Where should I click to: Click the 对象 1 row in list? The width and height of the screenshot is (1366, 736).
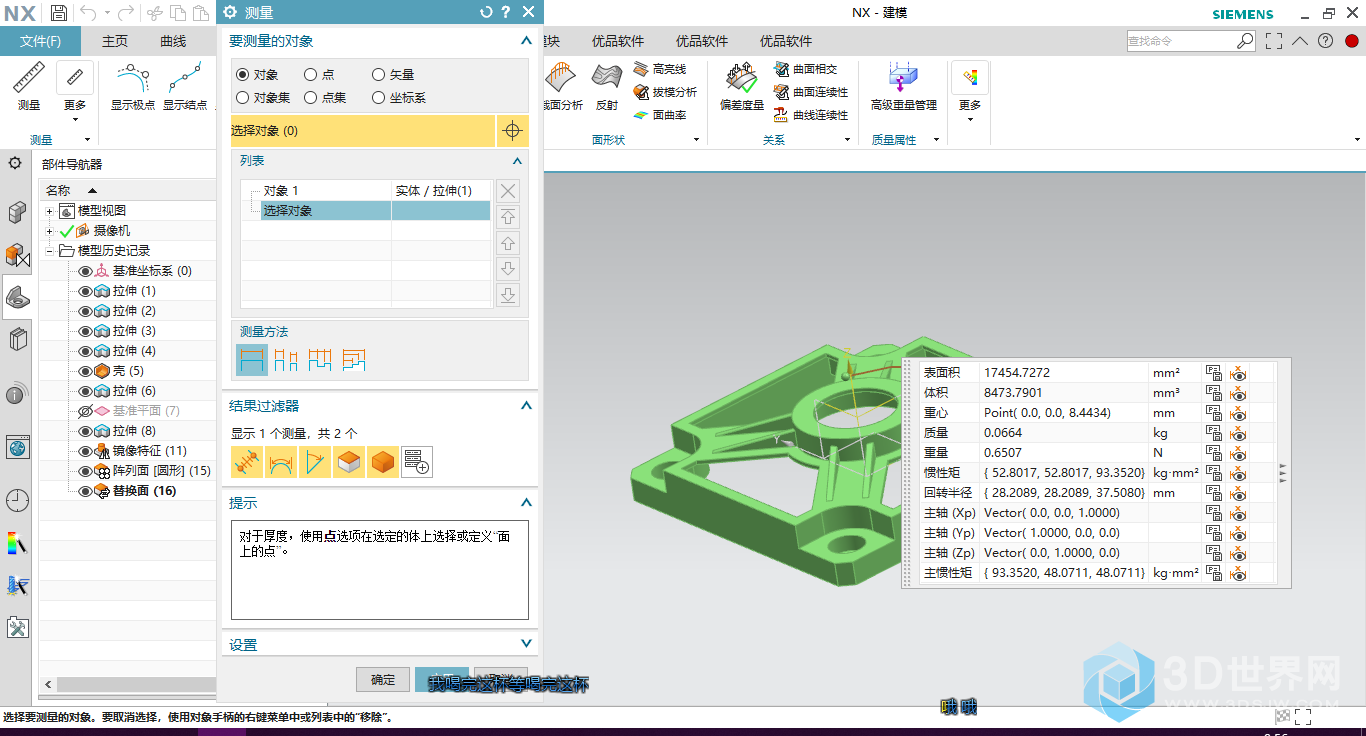coord(366,191)
